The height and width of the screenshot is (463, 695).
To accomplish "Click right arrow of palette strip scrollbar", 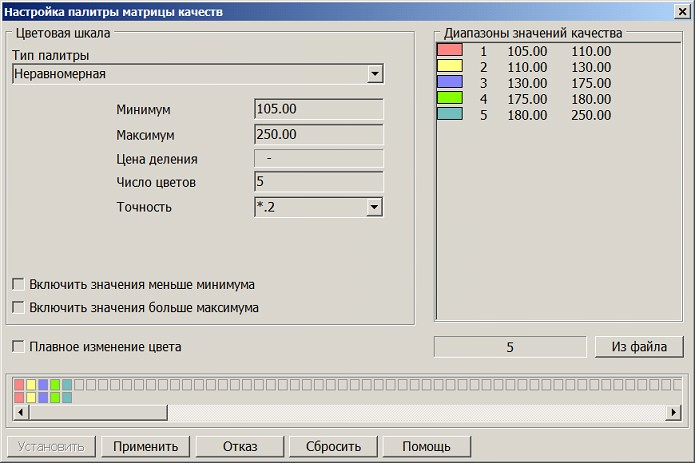I will point(679,412).
